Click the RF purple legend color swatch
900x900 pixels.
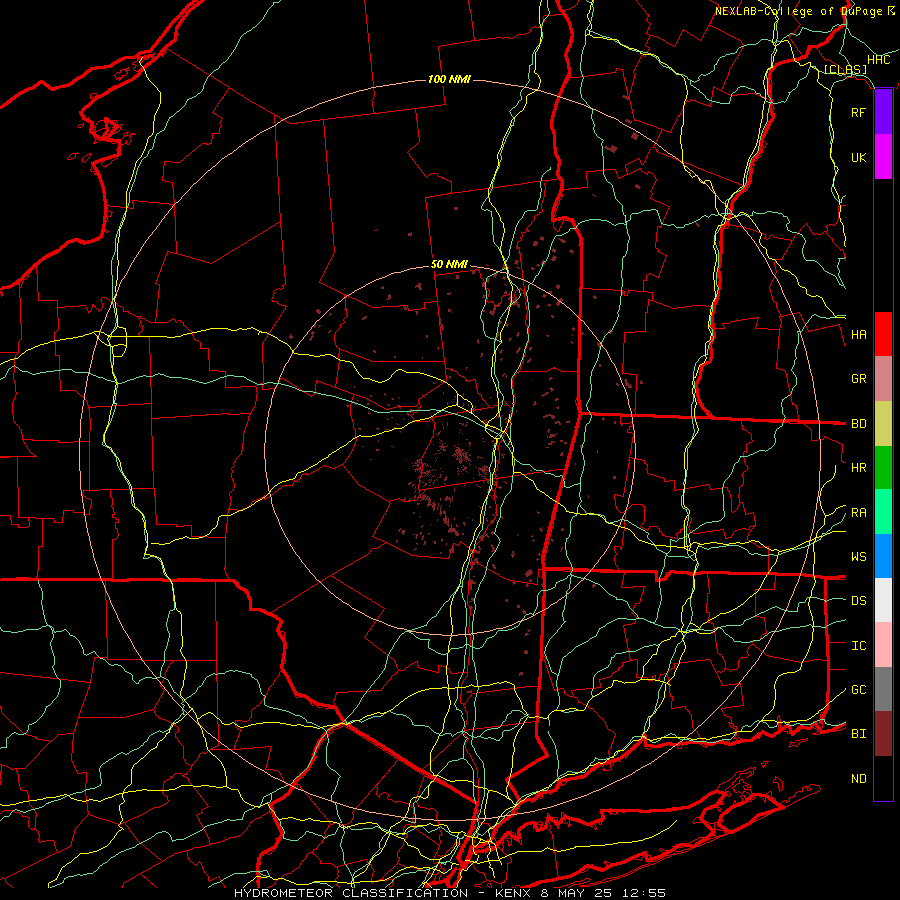[883, 112]
